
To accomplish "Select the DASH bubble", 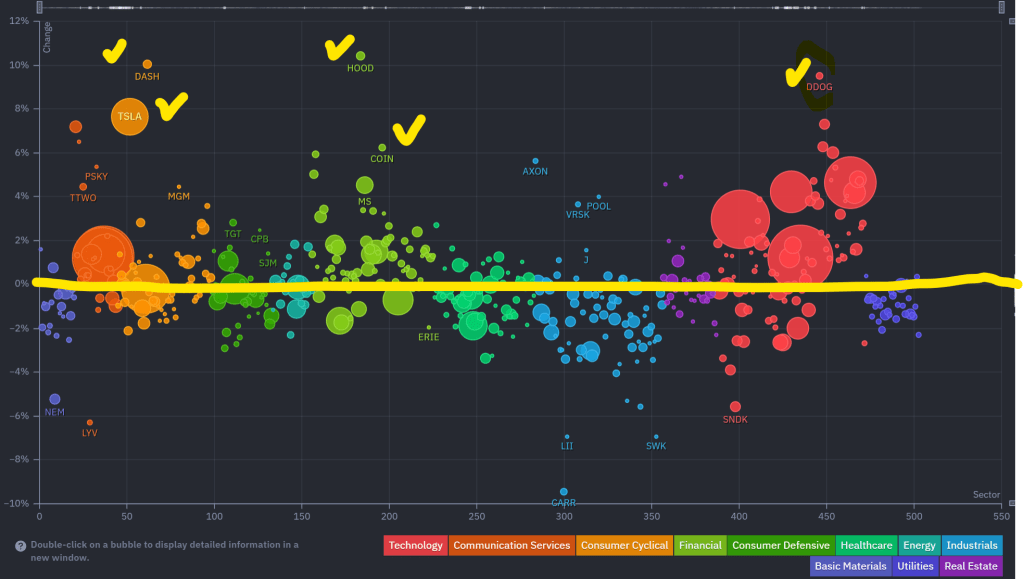I will pos(147,64).
